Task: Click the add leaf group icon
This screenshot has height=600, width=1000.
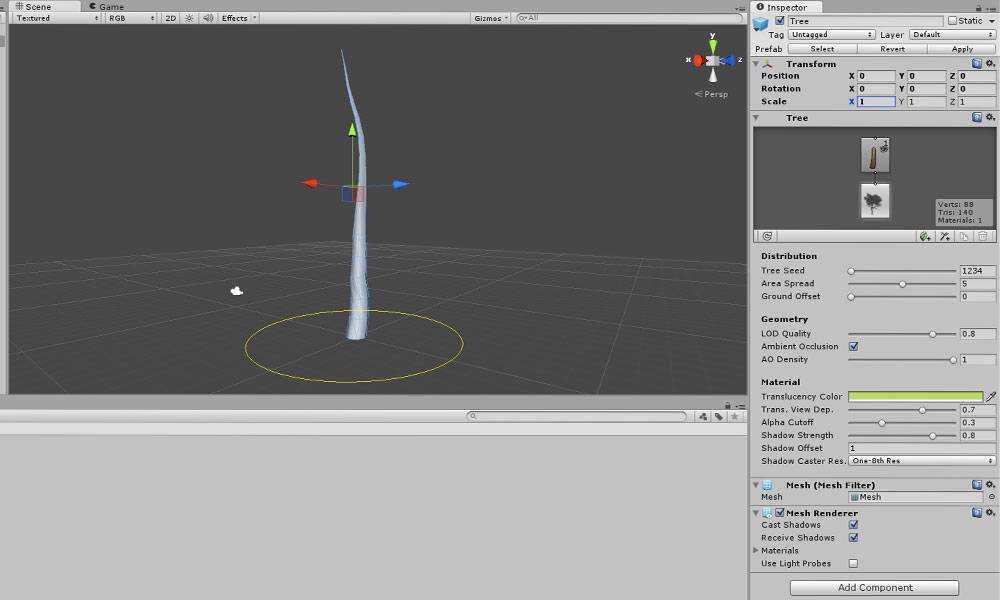Action: (x=924, y=236)
